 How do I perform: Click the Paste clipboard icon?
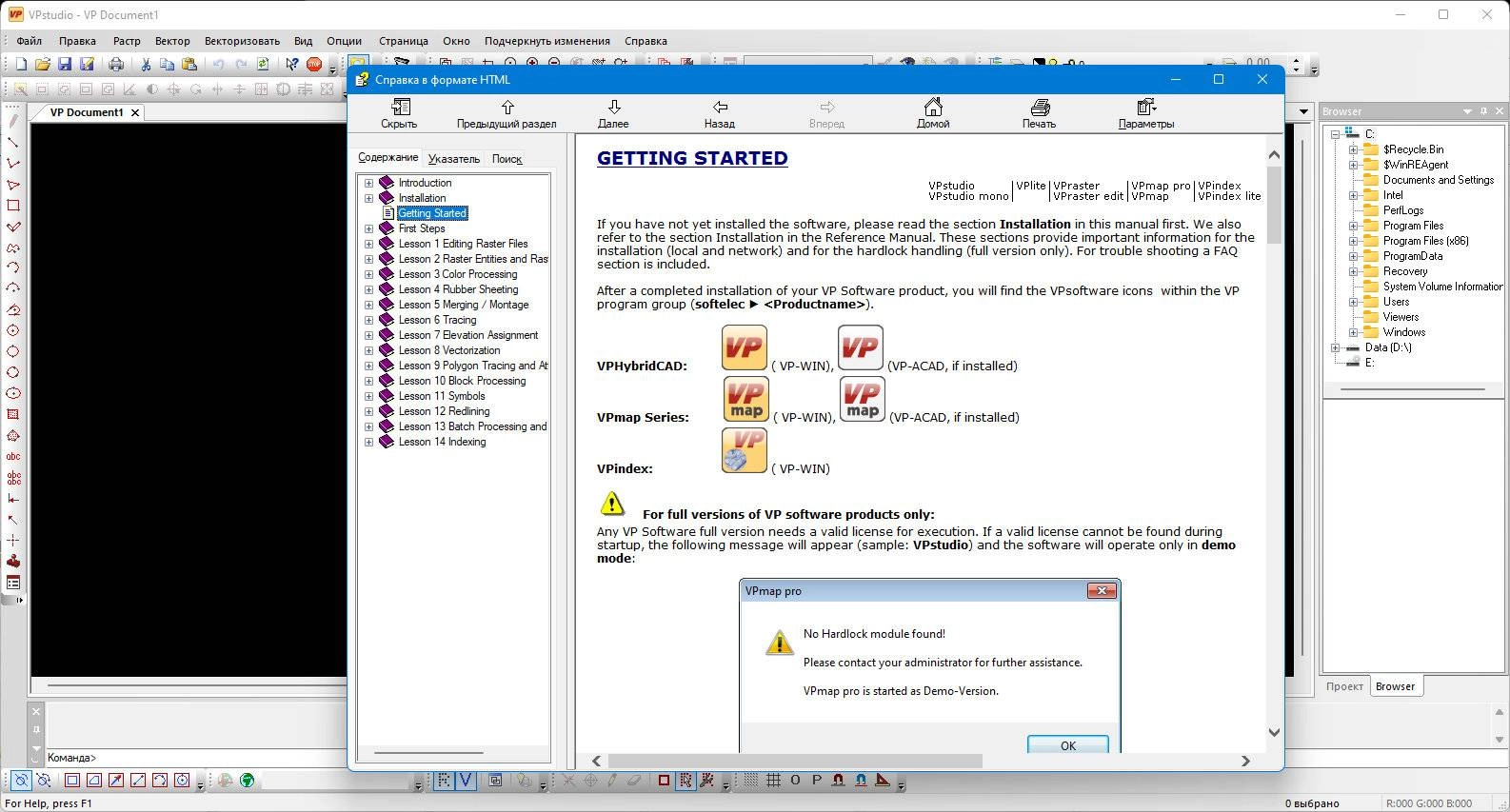(189, 64)
